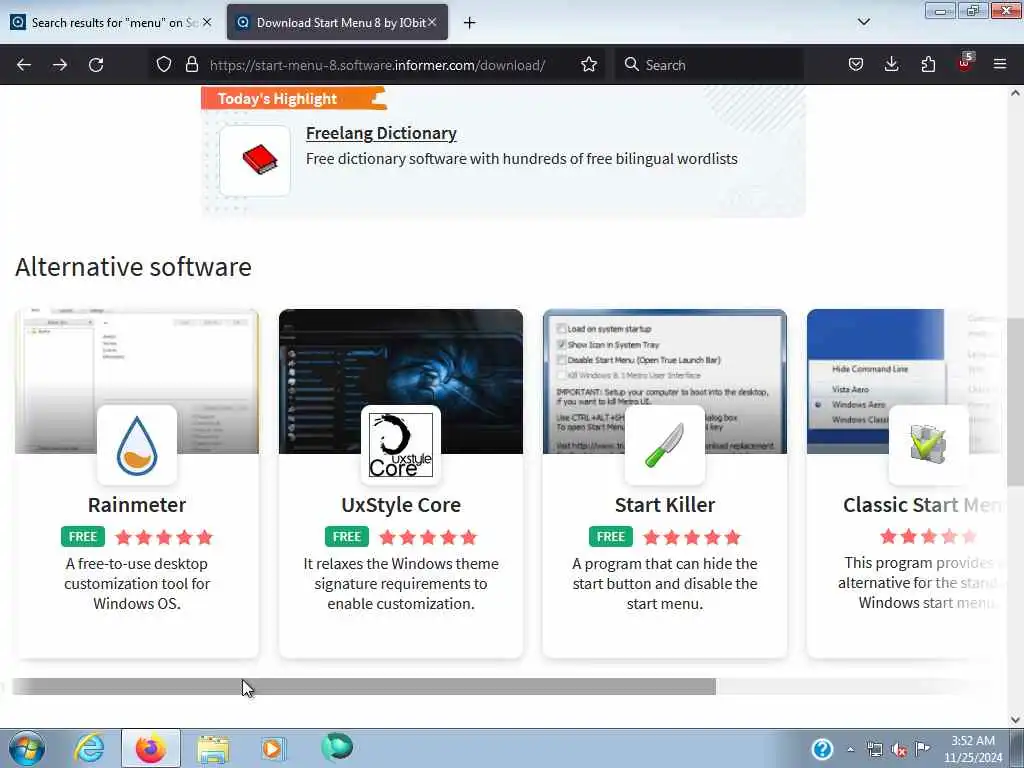Open the muted volume tray icon

pyautogui.click(x=899, y=749)
